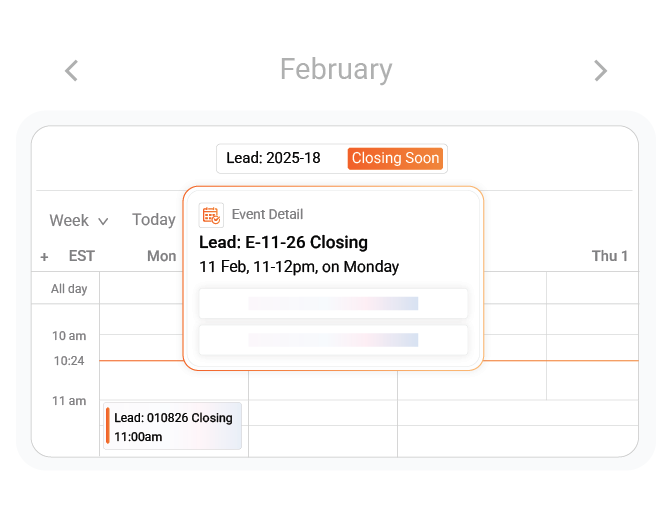Go to the previous month using left chevron
The width and height of the screenshot is (672, 528).
click(x=71, y=70)
